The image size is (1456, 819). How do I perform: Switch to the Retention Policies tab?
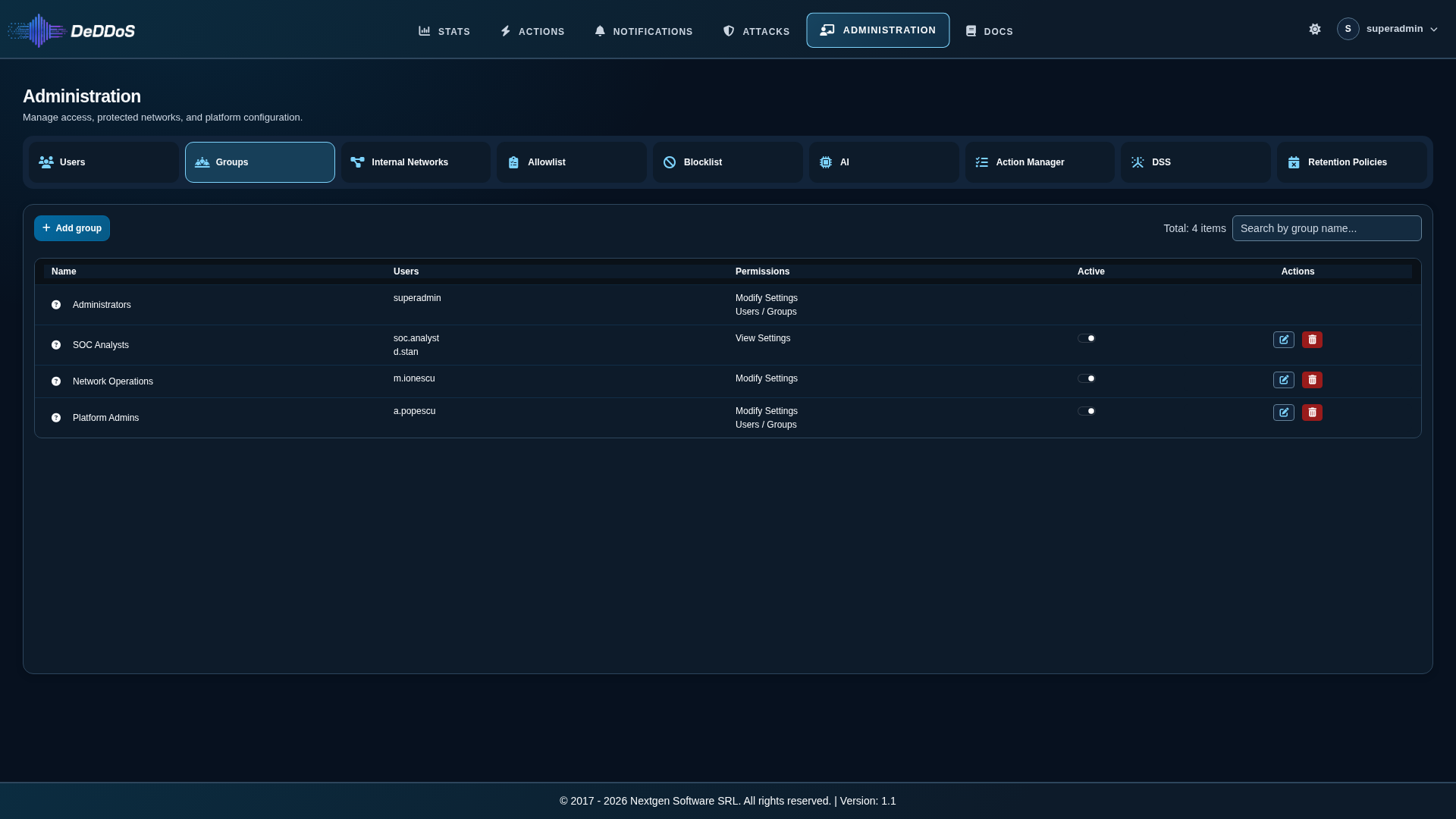[x=1352, y=162]
